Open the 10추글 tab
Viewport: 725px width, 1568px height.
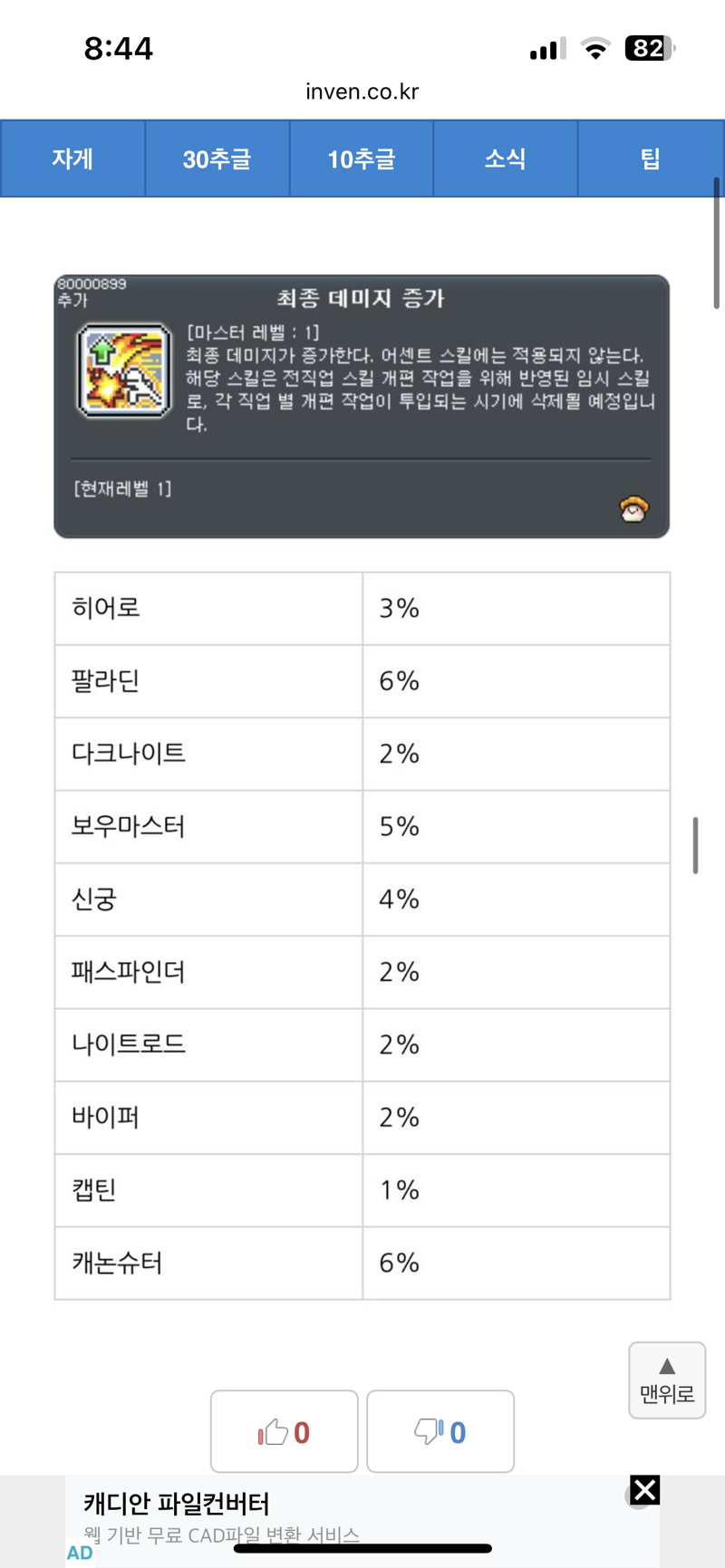click(x=362, y=159)
